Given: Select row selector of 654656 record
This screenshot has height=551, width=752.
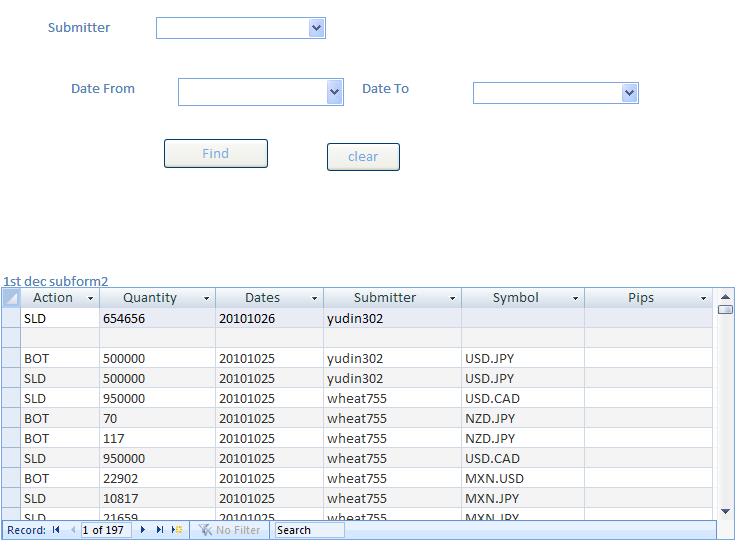Looking at the screenshot, I should (11, 318).
